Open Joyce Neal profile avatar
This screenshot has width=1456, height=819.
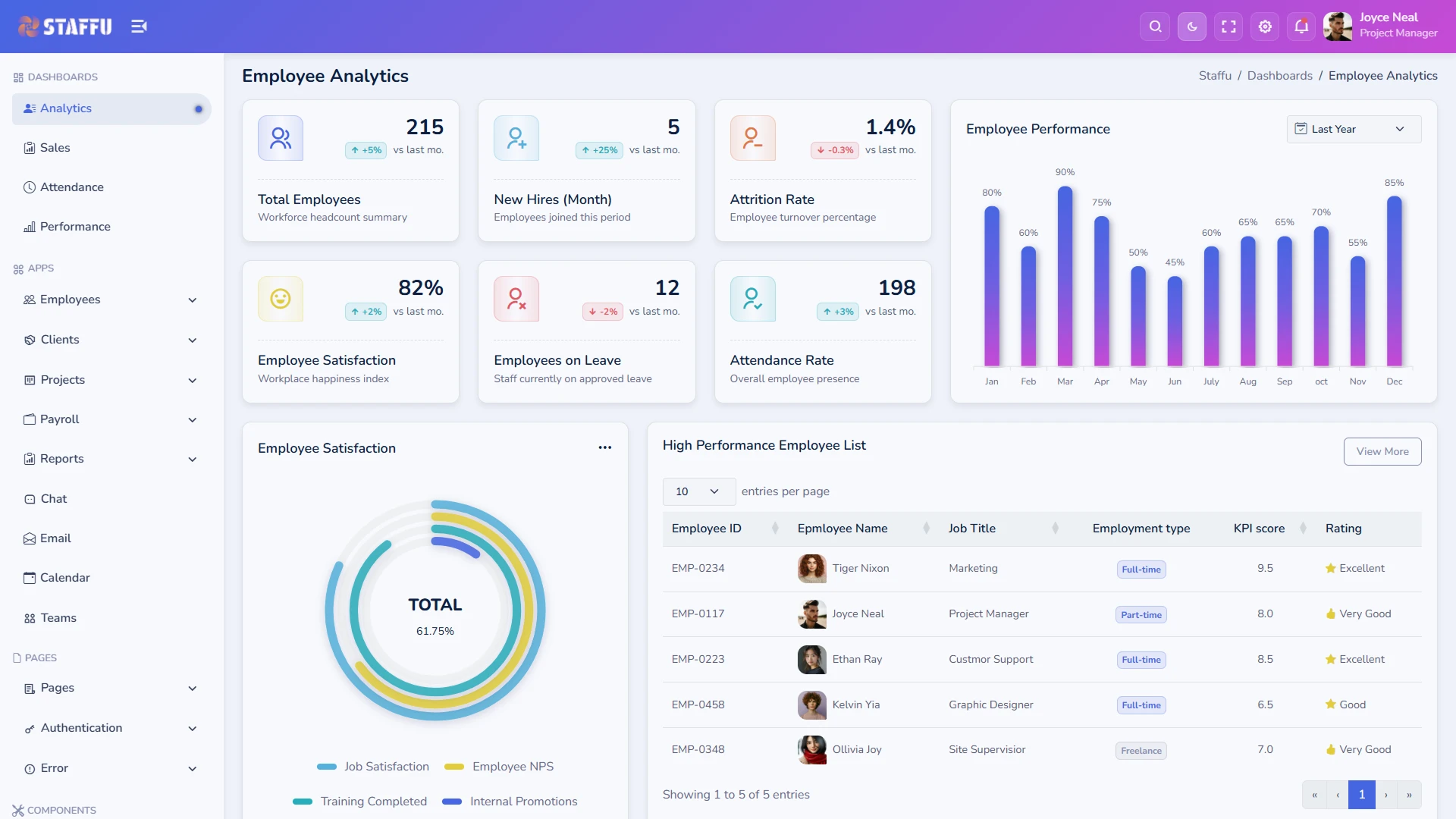click(x=1337, y=27)
